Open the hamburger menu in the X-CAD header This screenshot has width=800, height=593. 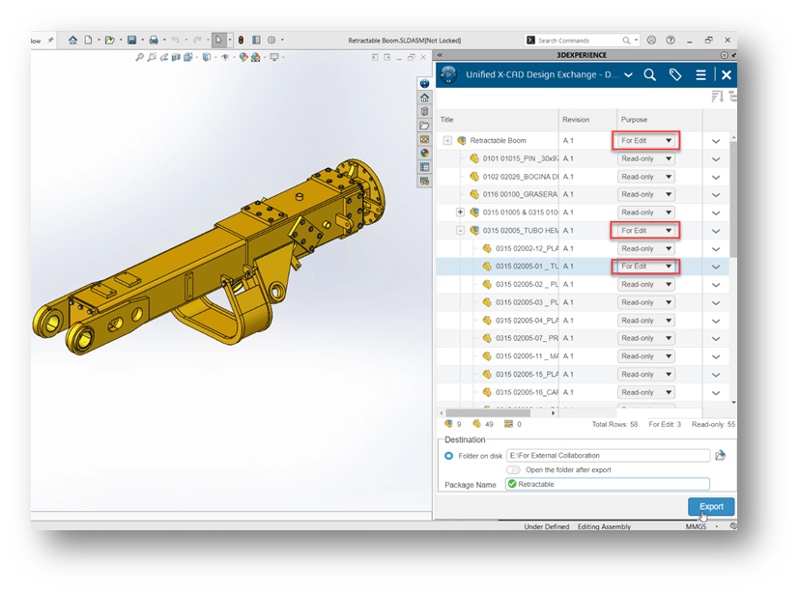click(x=701, y=75)
